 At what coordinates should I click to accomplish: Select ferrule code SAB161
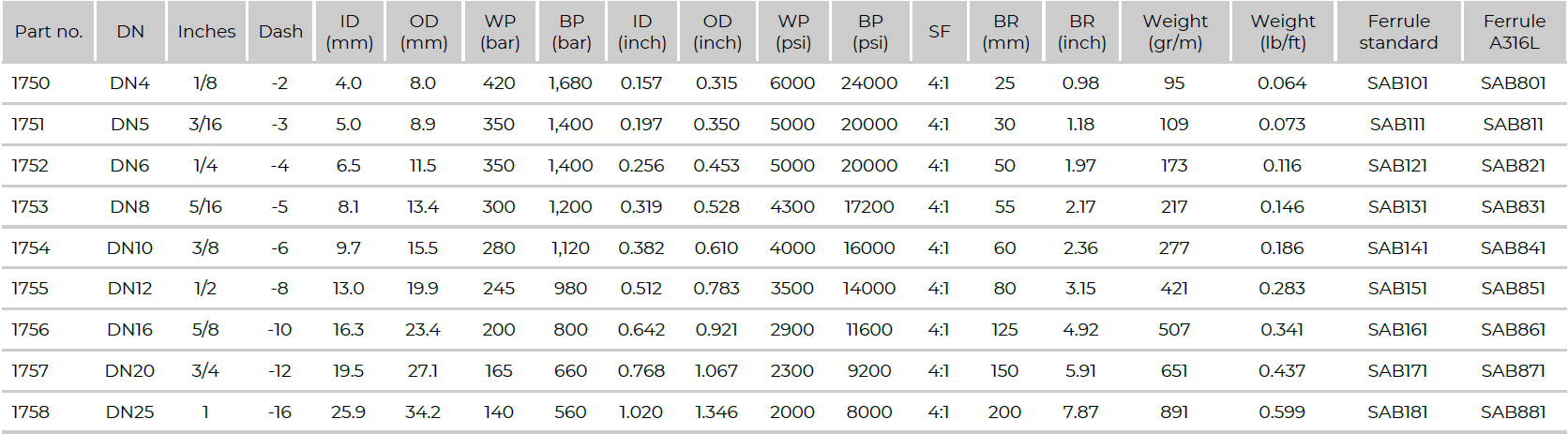click(x=1397, y=330)
